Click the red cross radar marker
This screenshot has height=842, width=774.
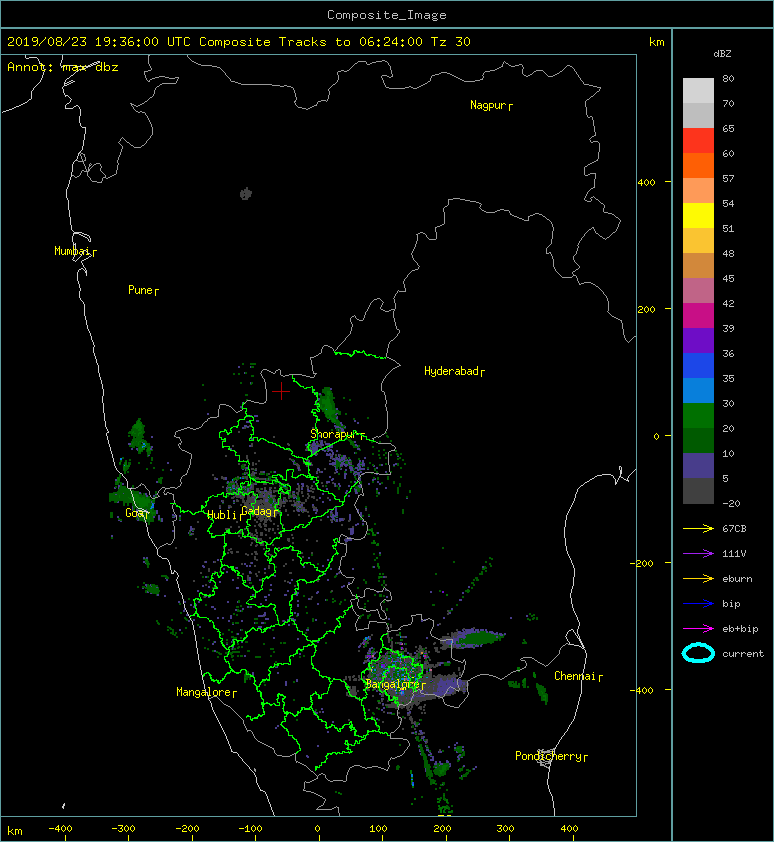[x=281, y=391]
